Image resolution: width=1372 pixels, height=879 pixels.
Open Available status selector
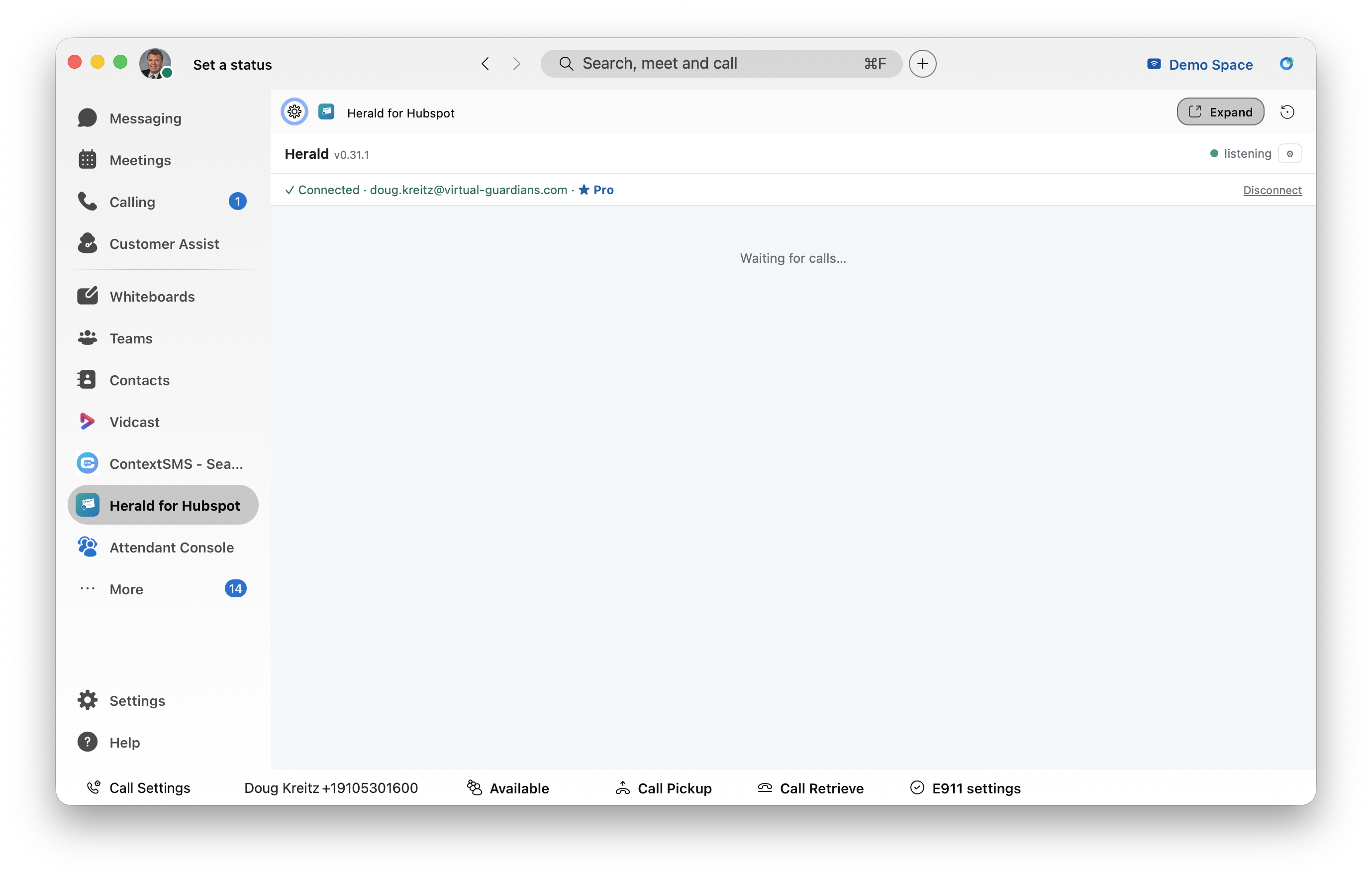[x=508, y=788]
